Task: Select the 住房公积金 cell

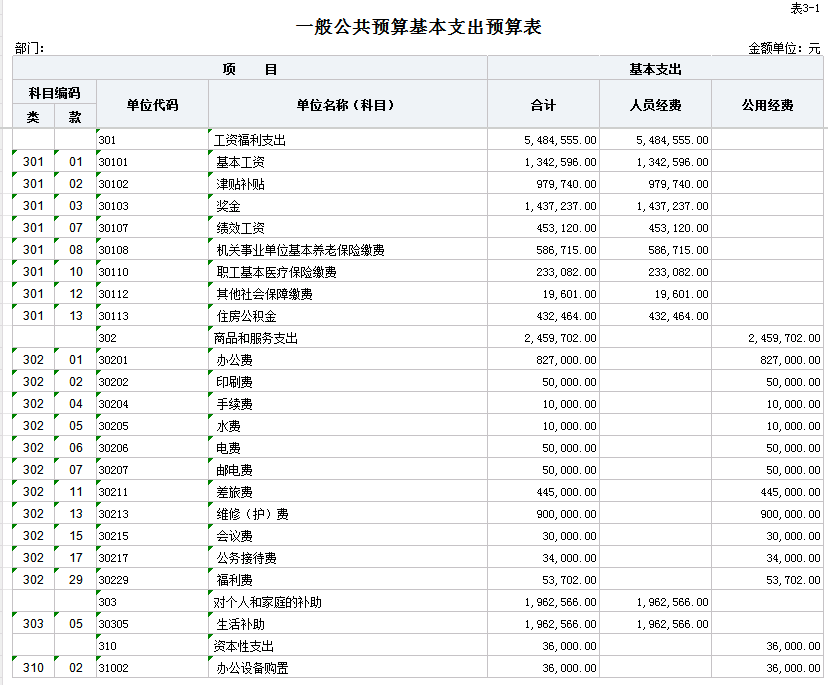Action: click(x=347, y=316)
